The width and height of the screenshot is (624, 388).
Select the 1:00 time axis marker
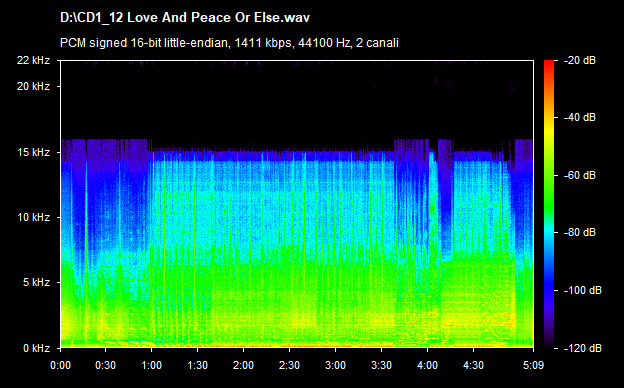pyautogui.click(x=152, y=365)
